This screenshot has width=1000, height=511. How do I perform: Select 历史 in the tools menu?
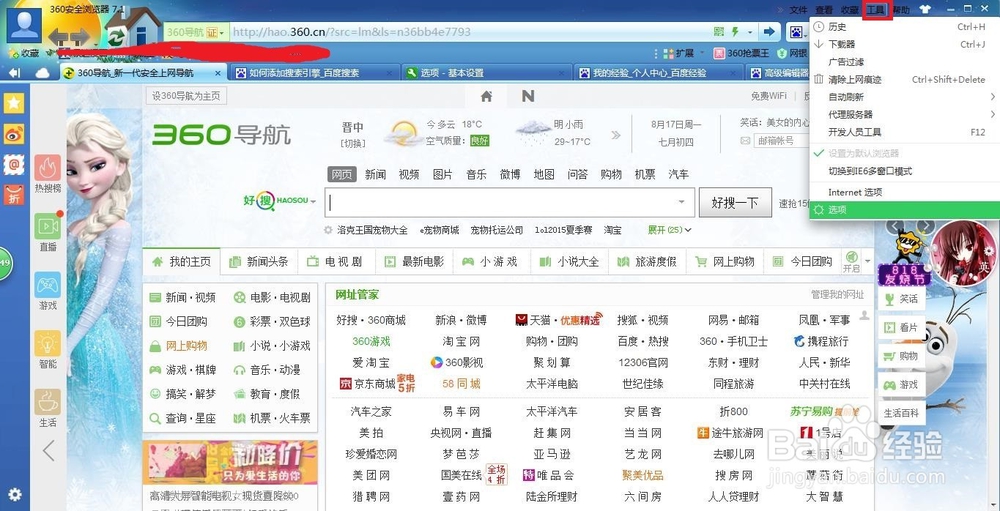[x=904, y=27]
